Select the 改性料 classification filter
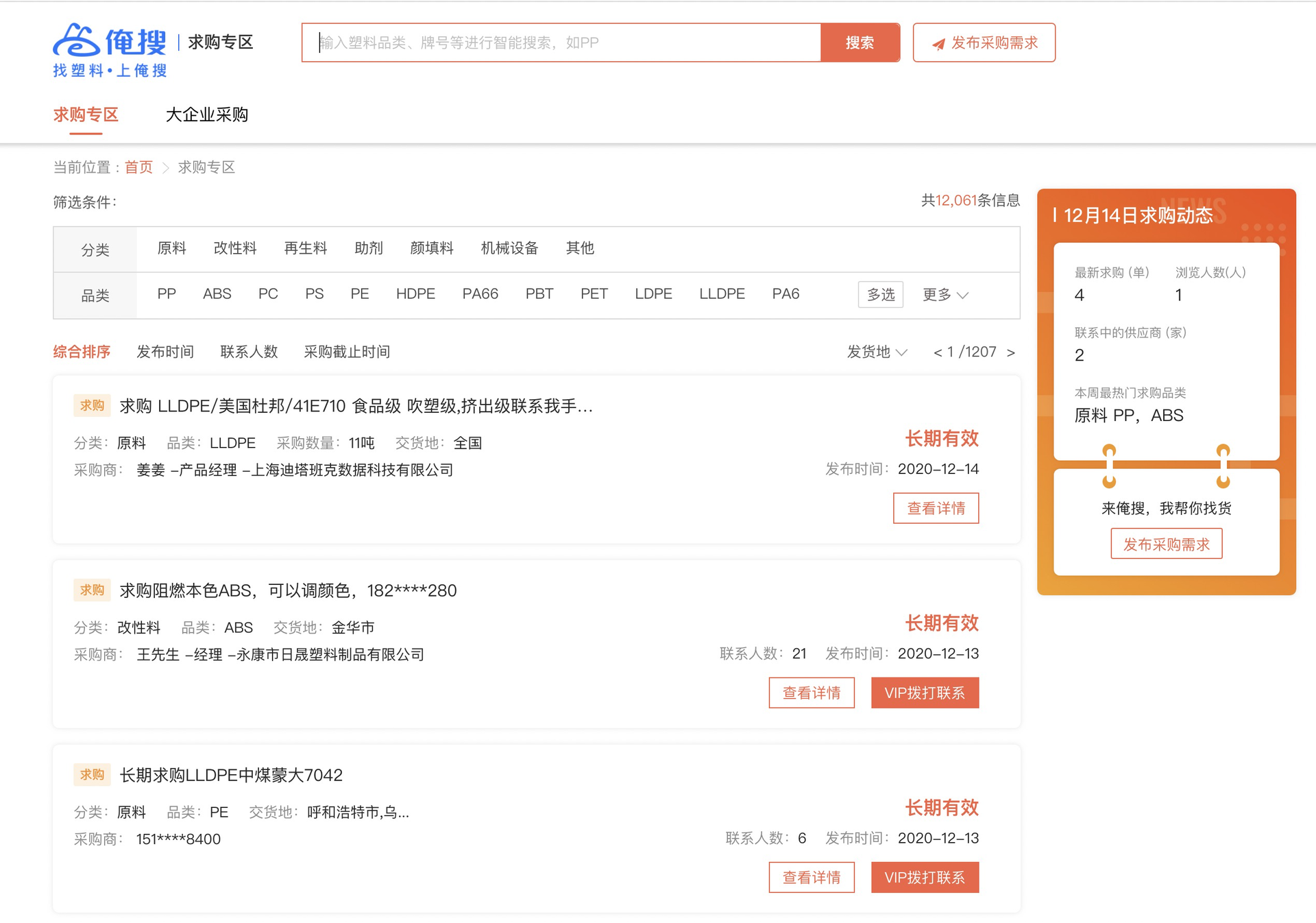Image resolution: width=1316 pixels, height=923 pixels. pos(234,248)
